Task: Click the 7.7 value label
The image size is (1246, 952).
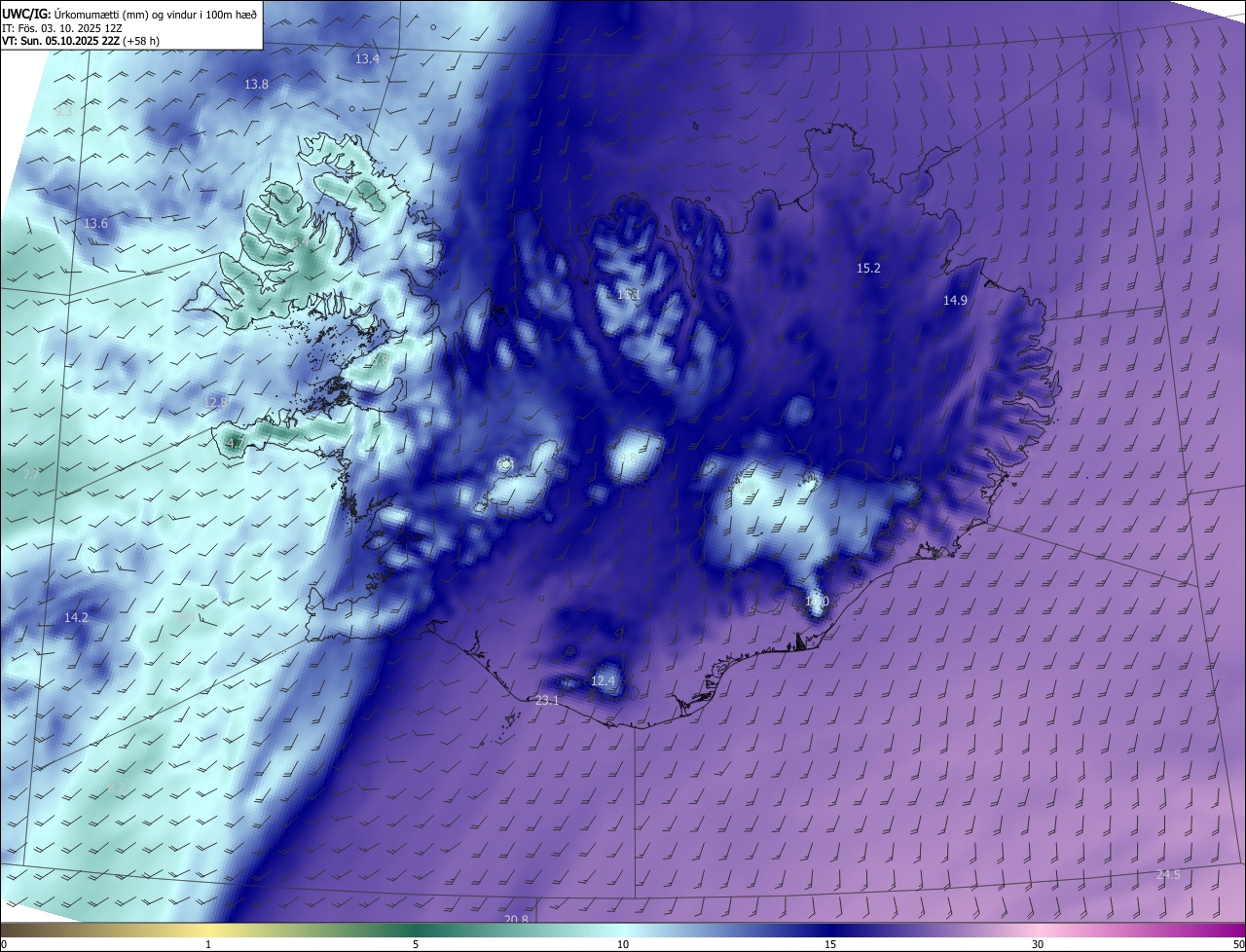Action: tap(30, 475)
